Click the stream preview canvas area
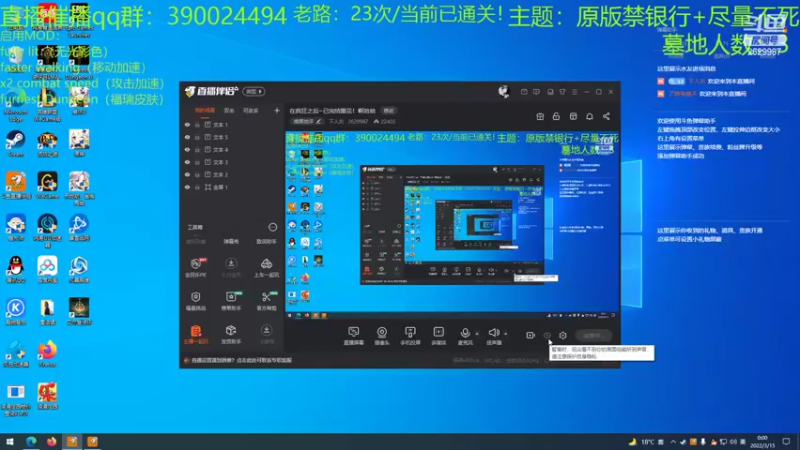Screen dimensions: 800x450 (452, 225)
